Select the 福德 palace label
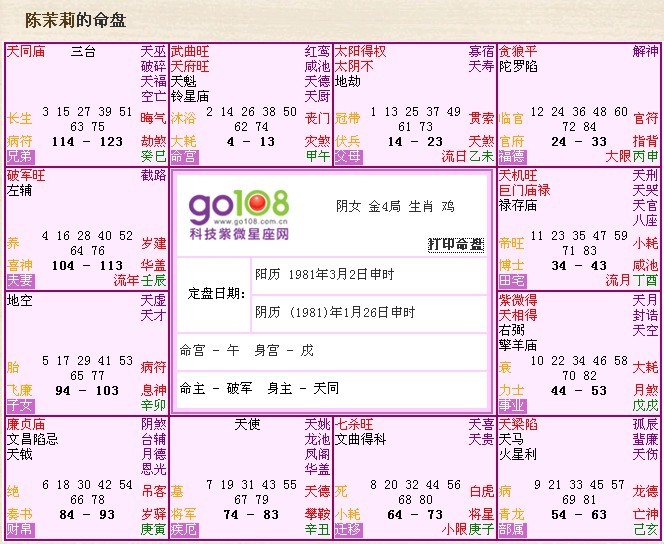Viewport: 664px width, 544px height. [511, 157]
